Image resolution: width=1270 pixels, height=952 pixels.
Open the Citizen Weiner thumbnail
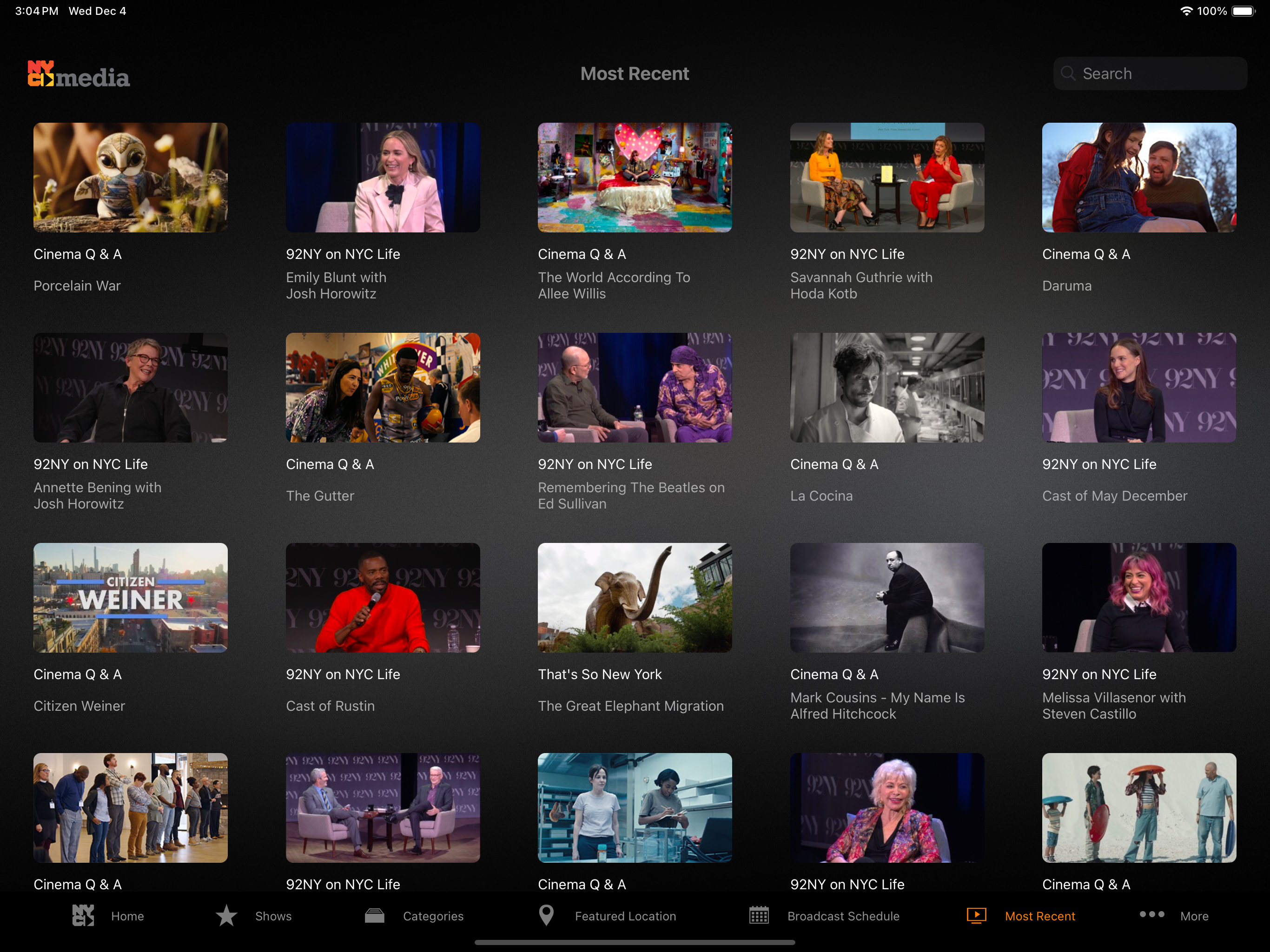point(130,598)
